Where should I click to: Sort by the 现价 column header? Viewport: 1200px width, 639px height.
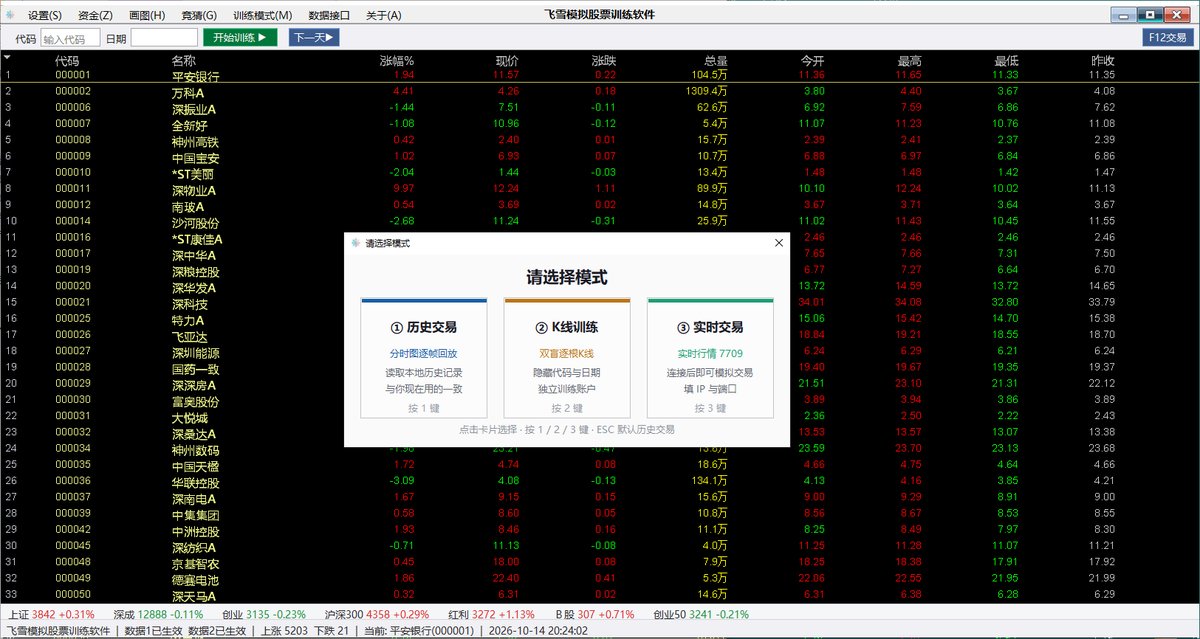coord(507,61)
